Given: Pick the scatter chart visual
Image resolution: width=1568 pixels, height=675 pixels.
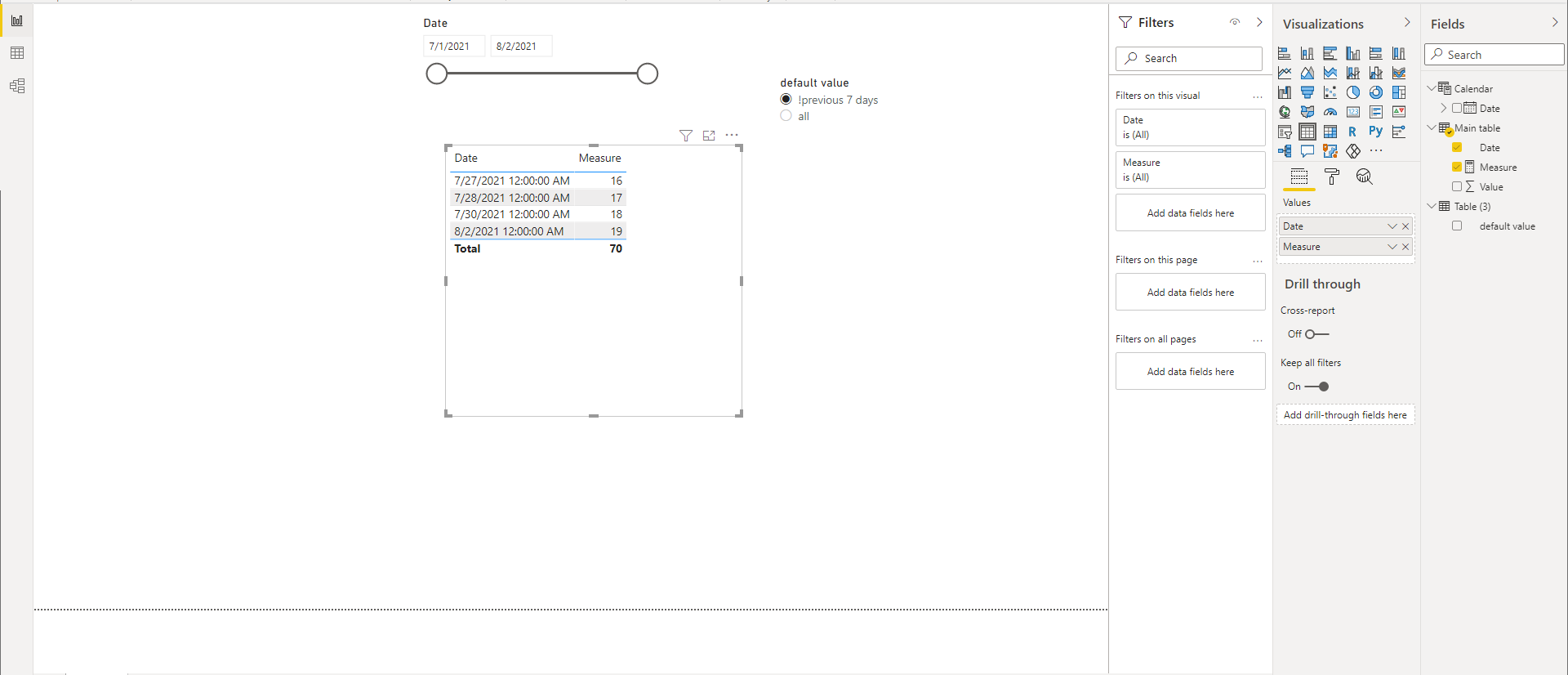Looking at the screenshot, I should click(x=1330, y=92).
